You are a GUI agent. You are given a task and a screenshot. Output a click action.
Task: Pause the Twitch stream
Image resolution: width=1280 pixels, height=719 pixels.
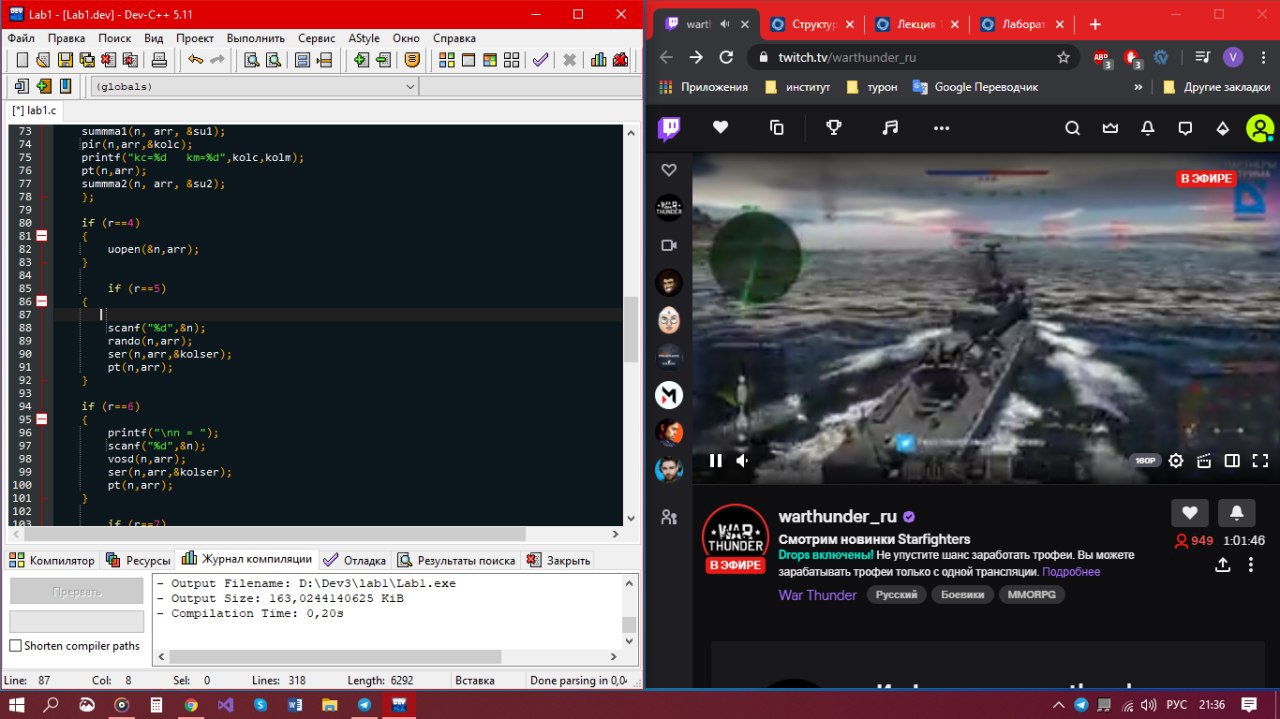tap(715, 460)
